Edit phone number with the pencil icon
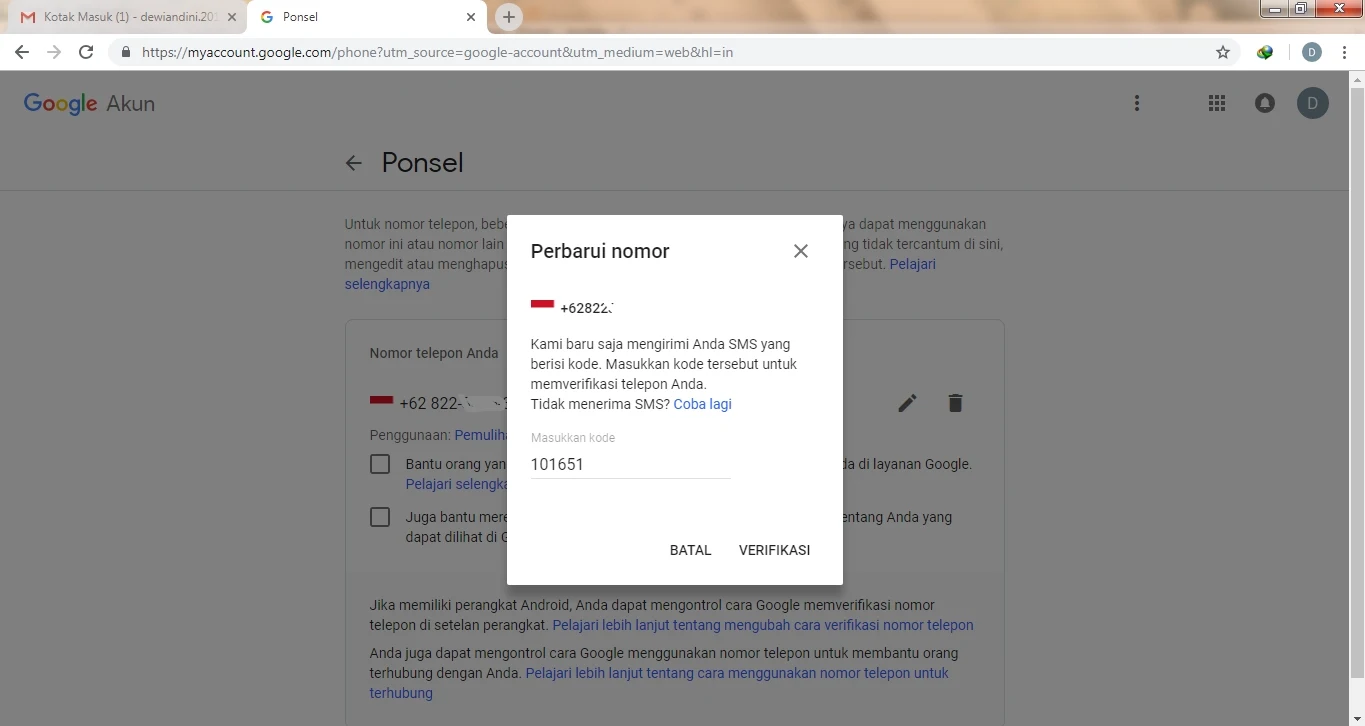The height and width of the screenshot is (726, 1365). point(907,403)
